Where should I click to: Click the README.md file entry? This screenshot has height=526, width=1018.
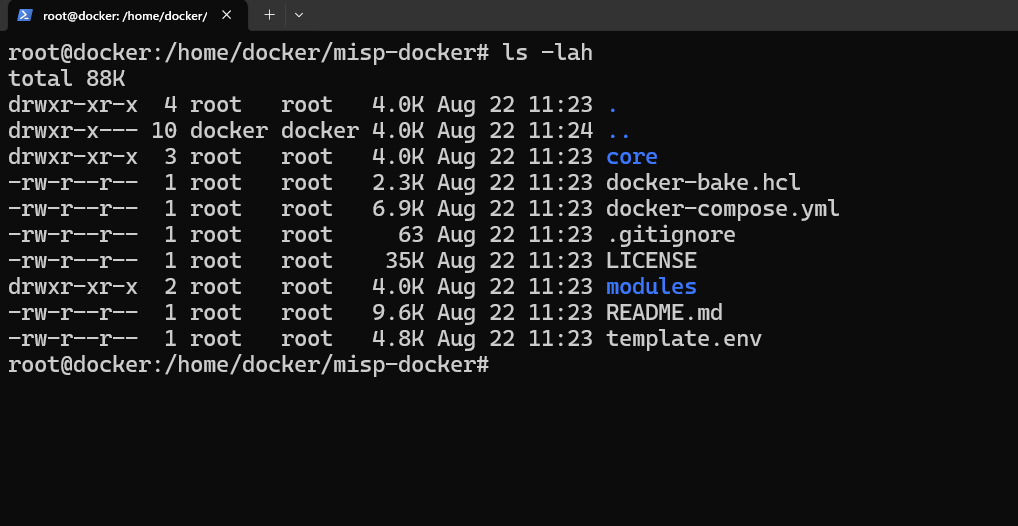(664, 313)
